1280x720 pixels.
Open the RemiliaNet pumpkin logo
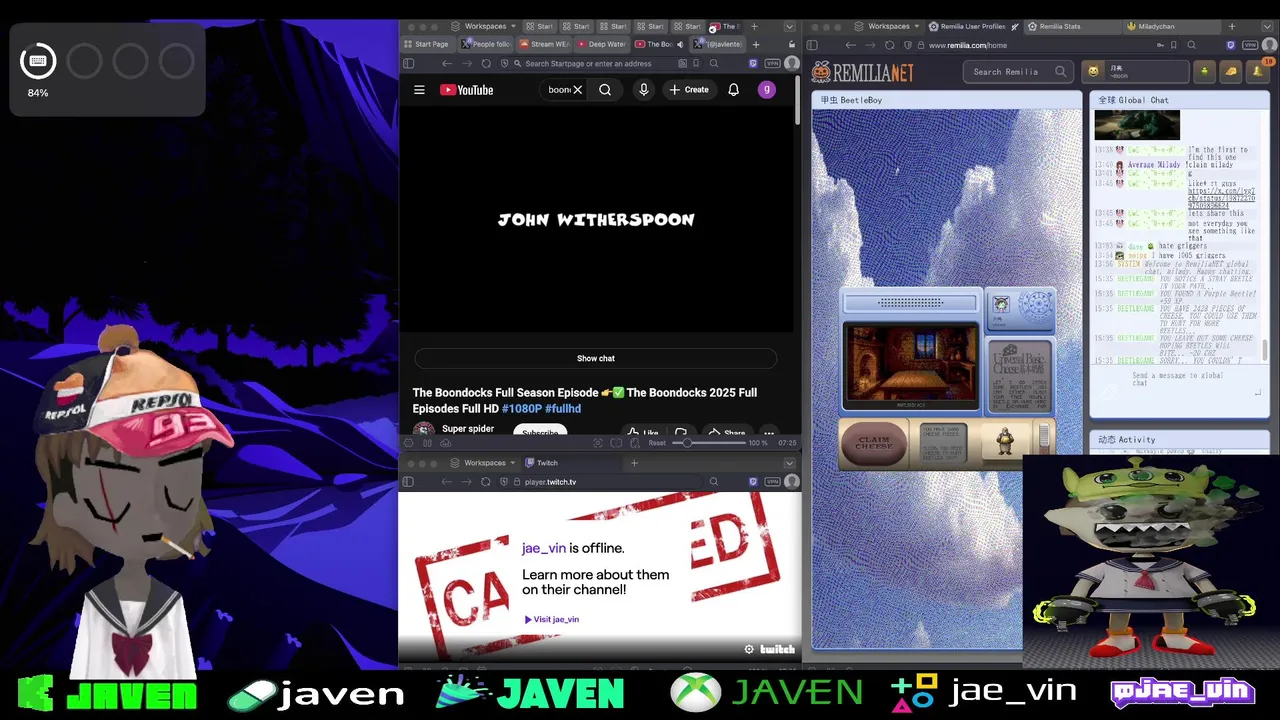[x=861, y=72]
